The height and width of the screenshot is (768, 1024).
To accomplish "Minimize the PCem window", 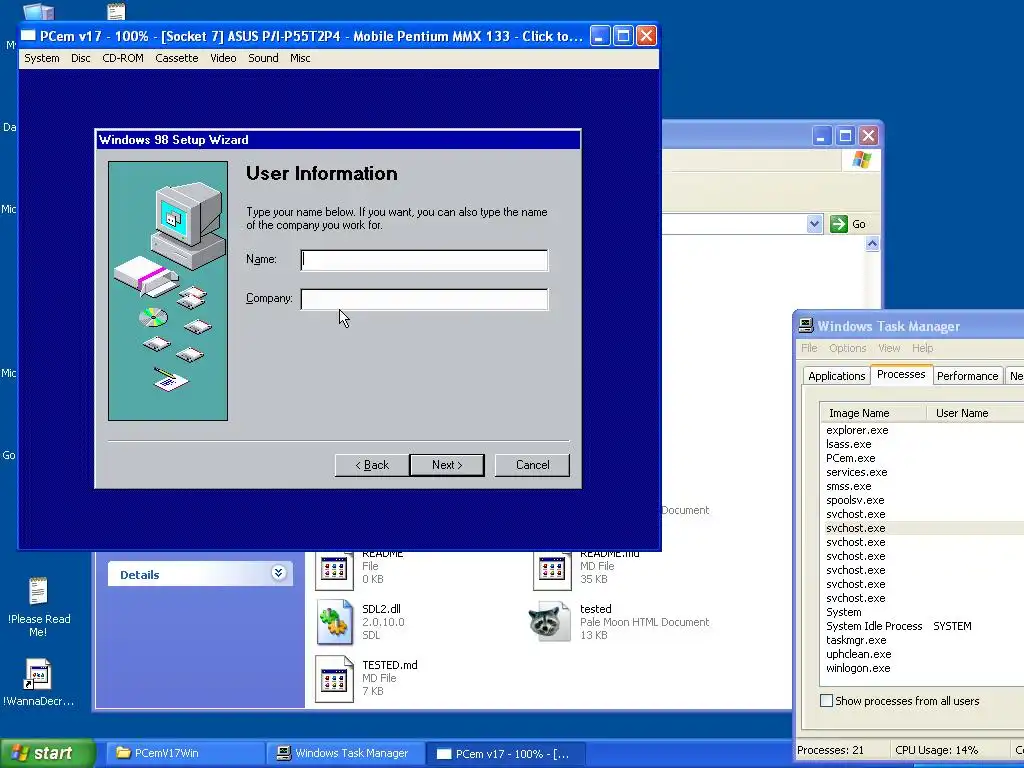I will coord(600,36).
